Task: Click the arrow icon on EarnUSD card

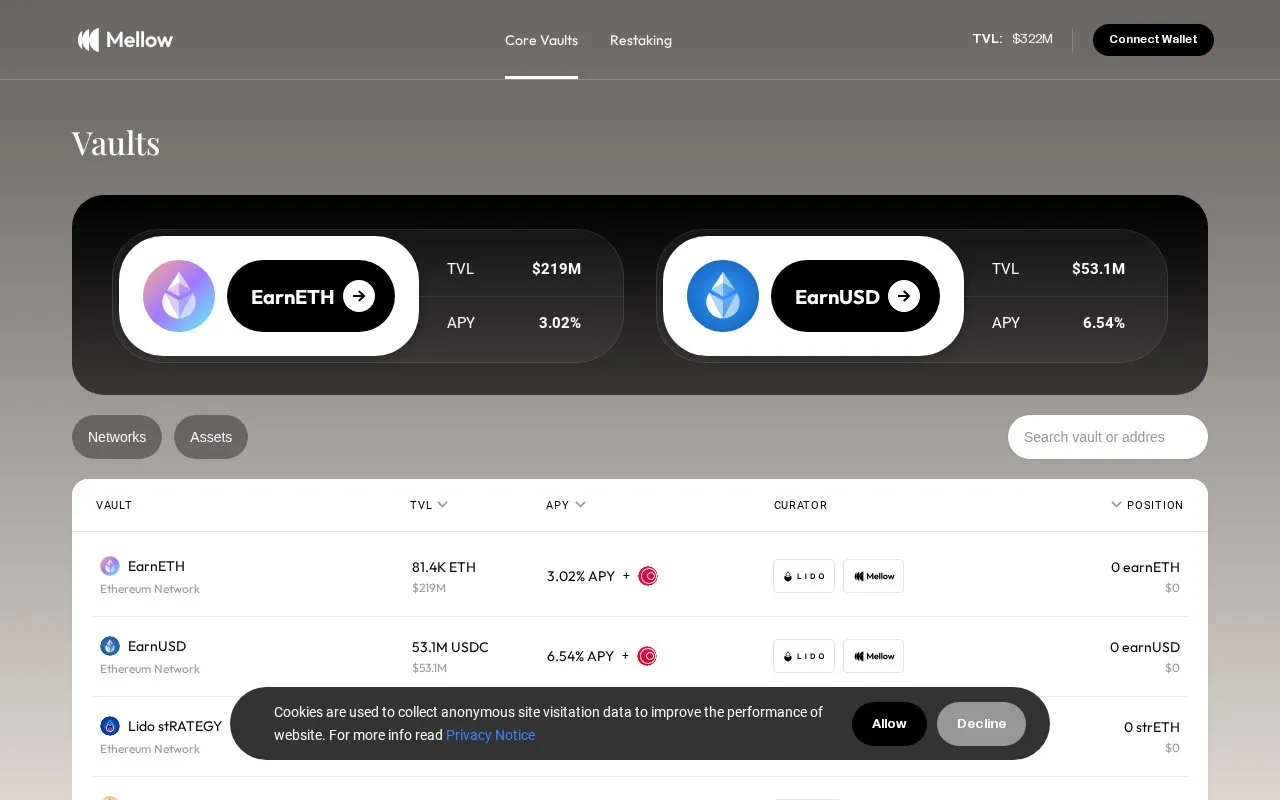Action: coord(904,296)
